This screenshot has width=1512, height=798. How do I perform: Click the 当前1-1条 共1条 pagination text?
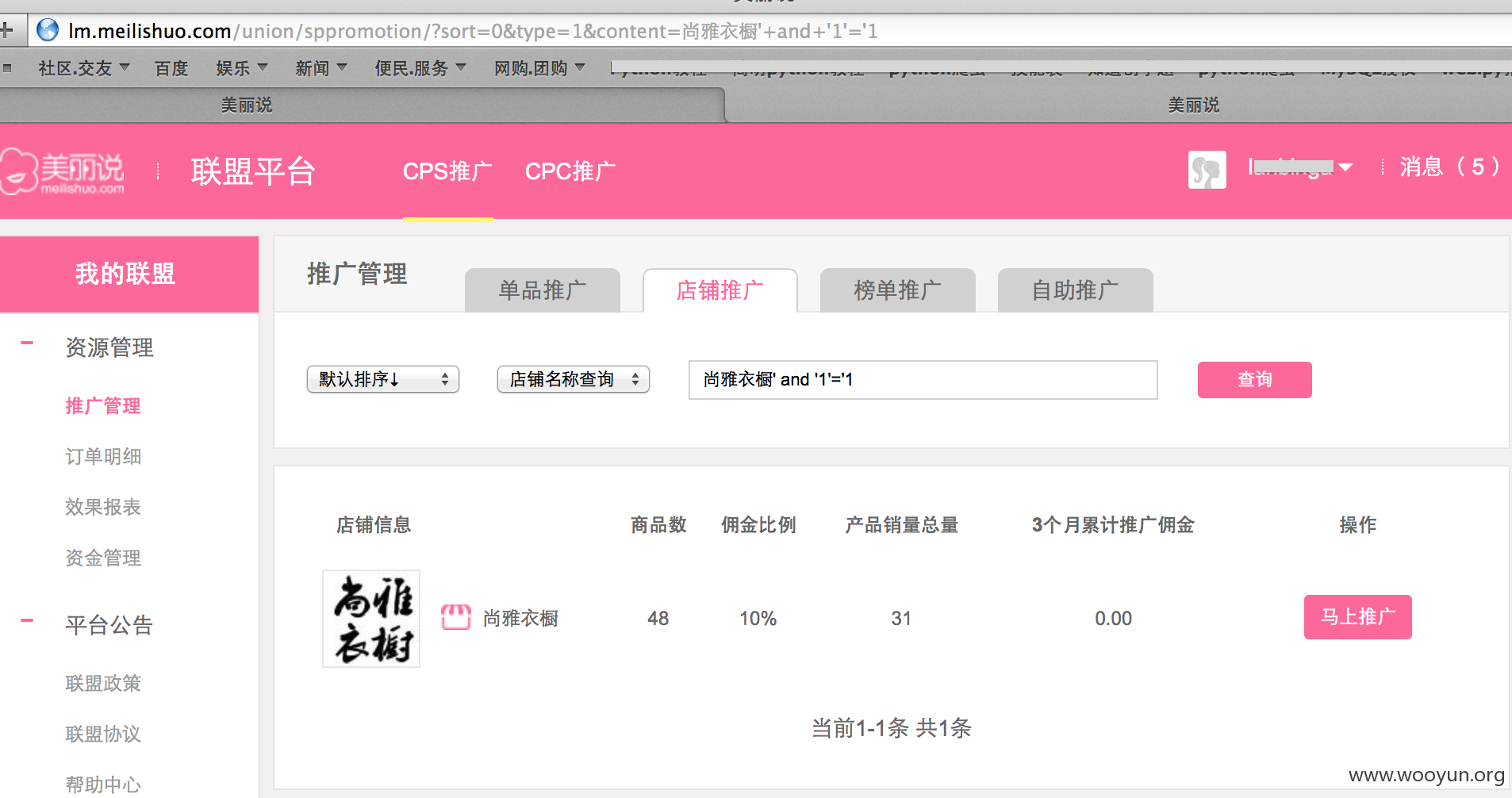pyautogui.click(x=892, y=728)
